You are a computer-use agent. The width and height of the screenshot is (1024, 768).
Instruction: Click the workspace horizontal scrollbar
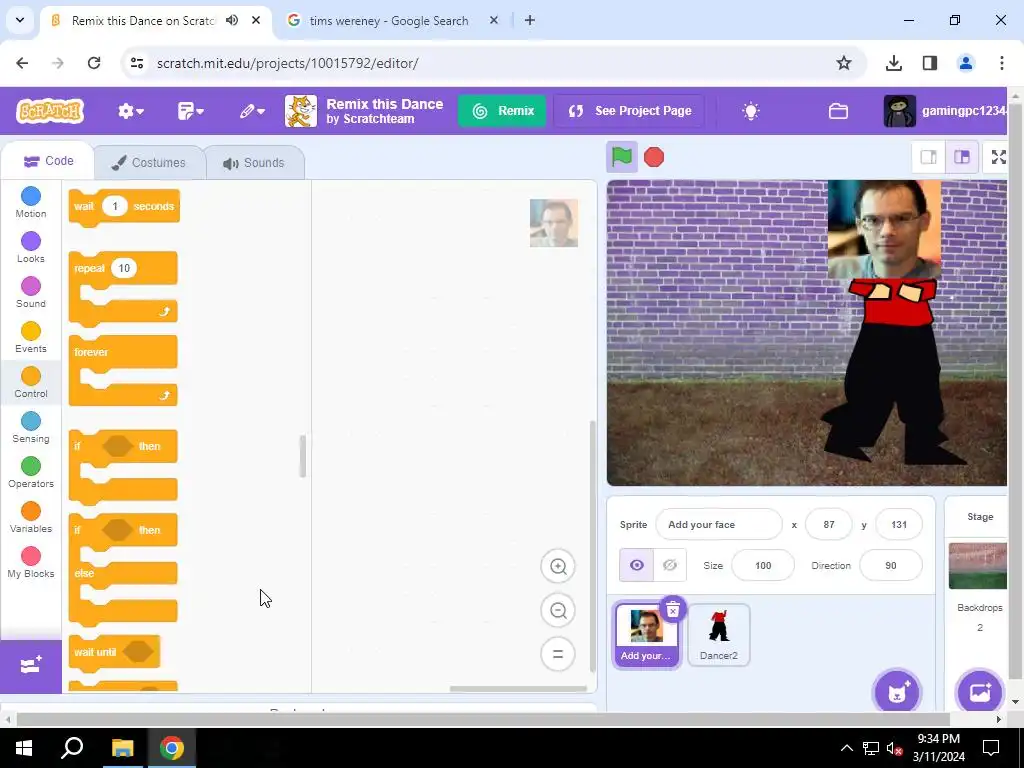coord(518,688)
